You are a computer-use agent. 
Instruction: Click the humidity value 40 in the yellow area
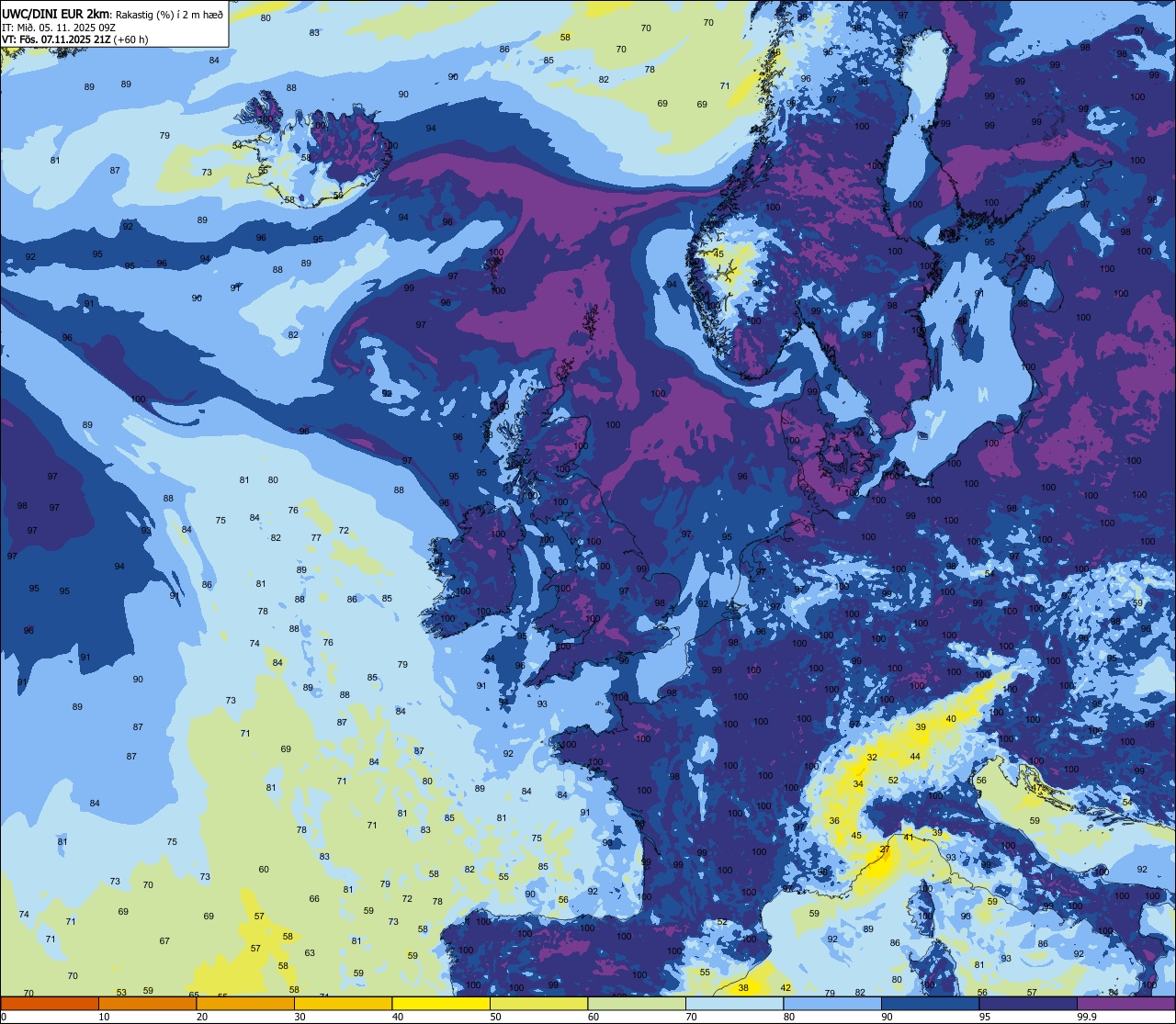point(951,719)
